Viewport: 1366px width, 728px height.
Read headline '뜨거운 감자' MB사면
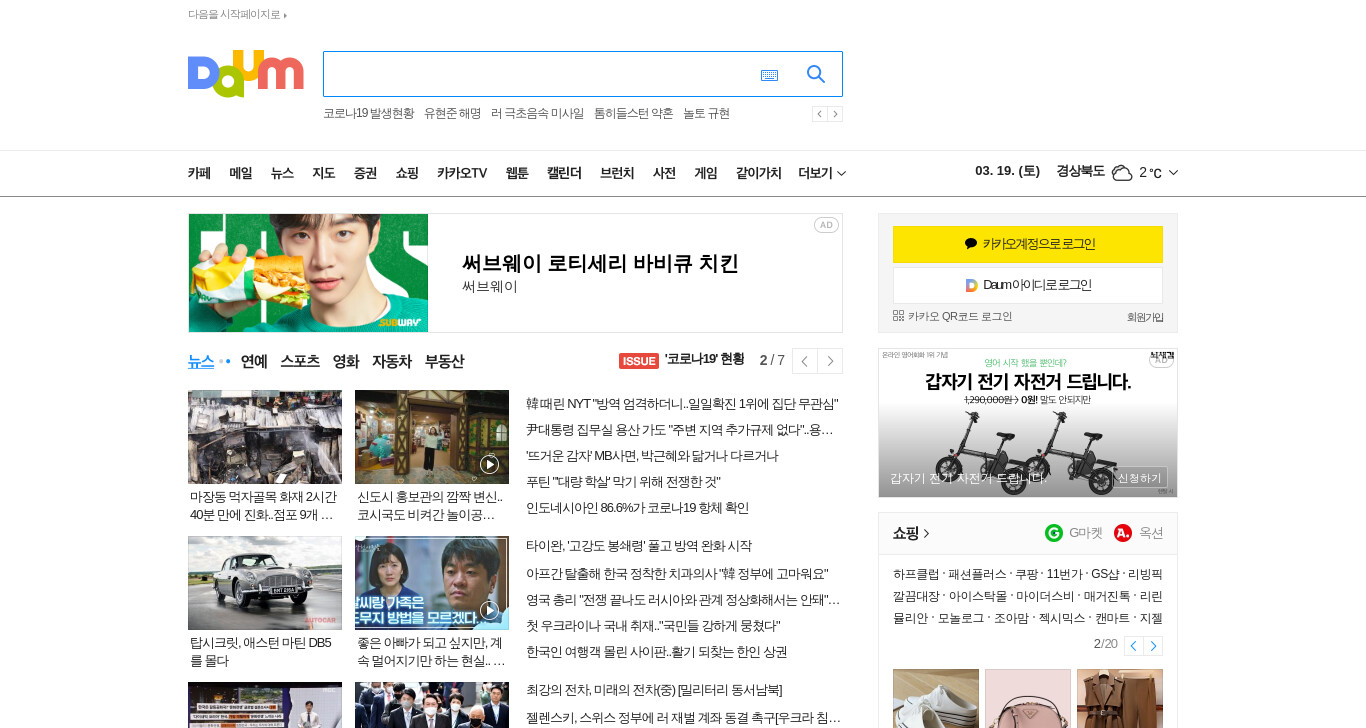click(x=652, y=456)
